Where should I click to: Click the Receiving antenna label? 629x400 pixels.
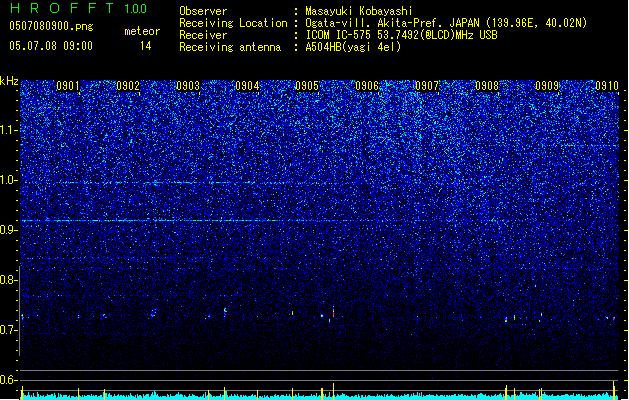tap(230, 47)
